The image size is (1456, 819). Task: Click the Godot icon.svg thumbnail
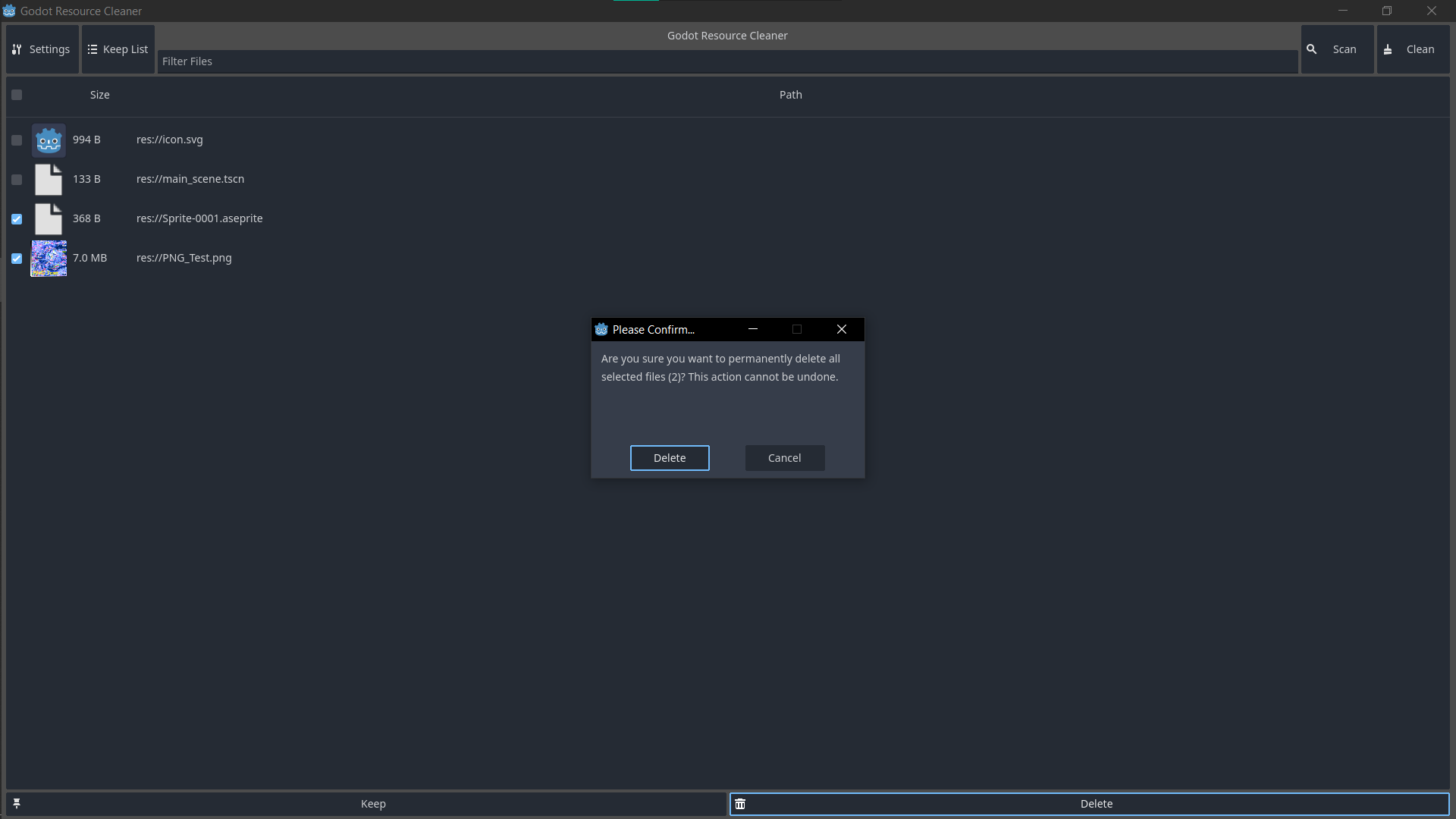click(49, 140)
